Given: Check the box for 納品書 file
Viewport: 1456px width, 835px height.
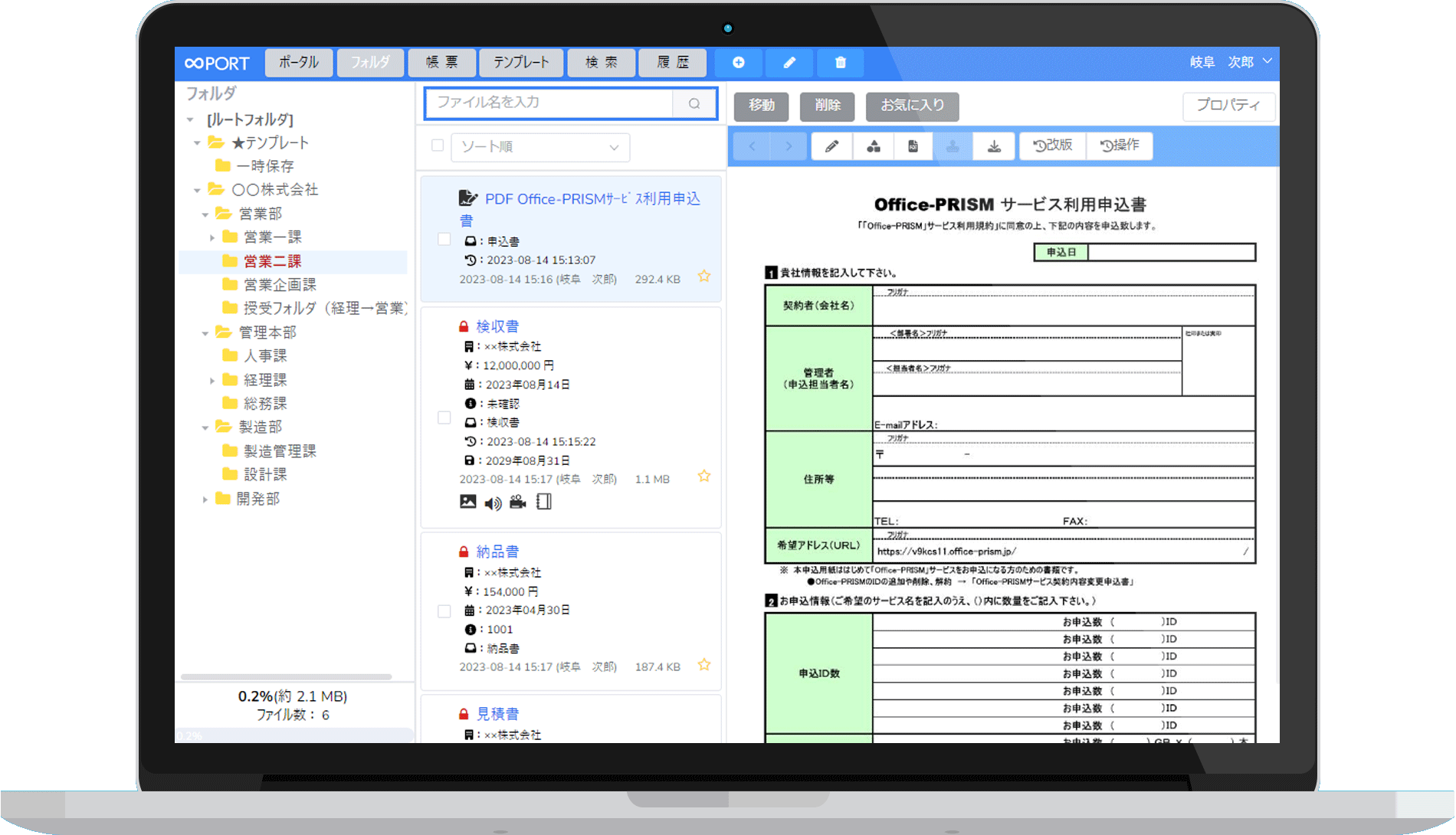Looking at the screenshot, I should (444, 611).
